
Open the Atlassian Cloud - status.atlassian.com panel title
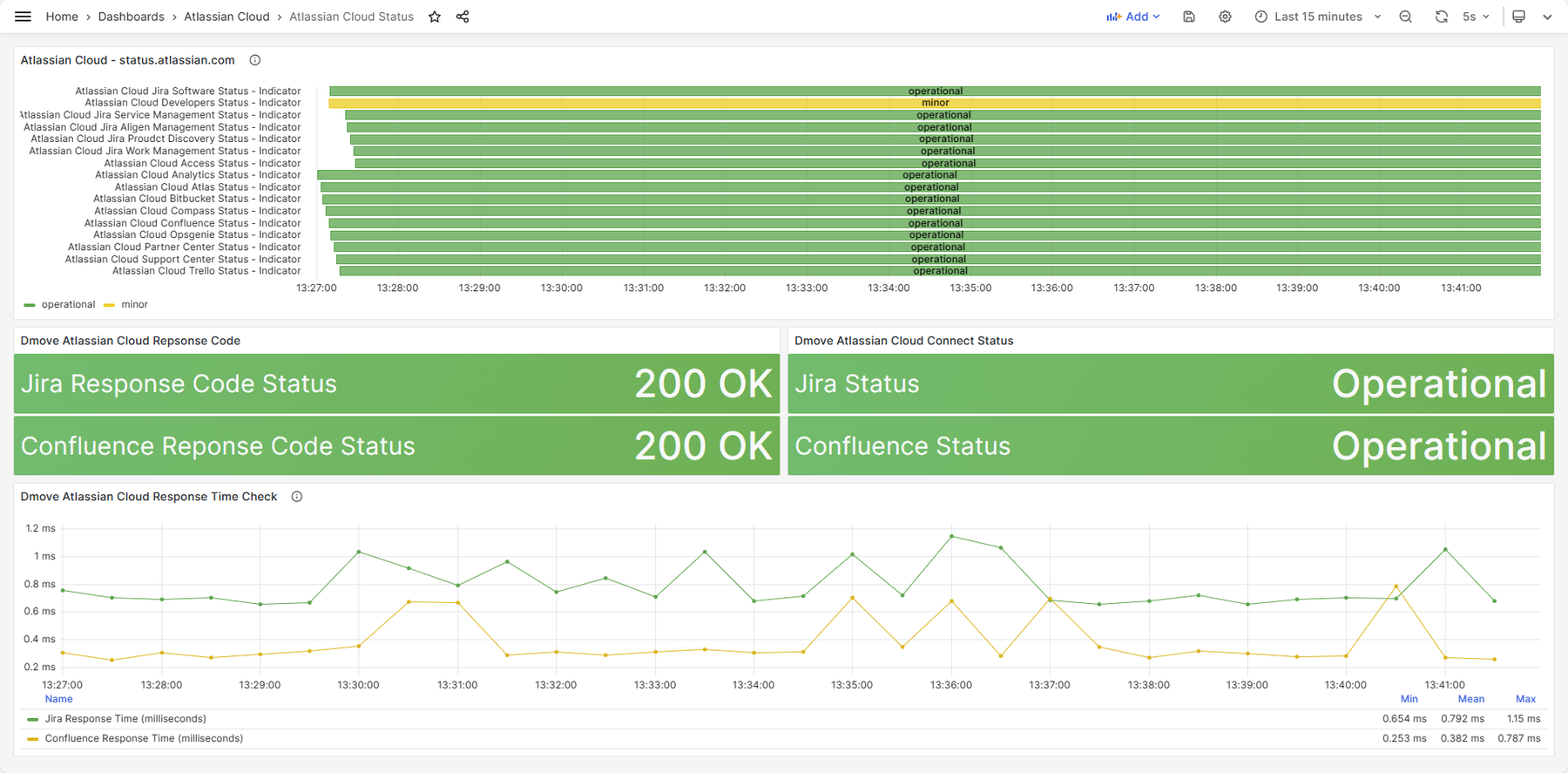point(128,60)
